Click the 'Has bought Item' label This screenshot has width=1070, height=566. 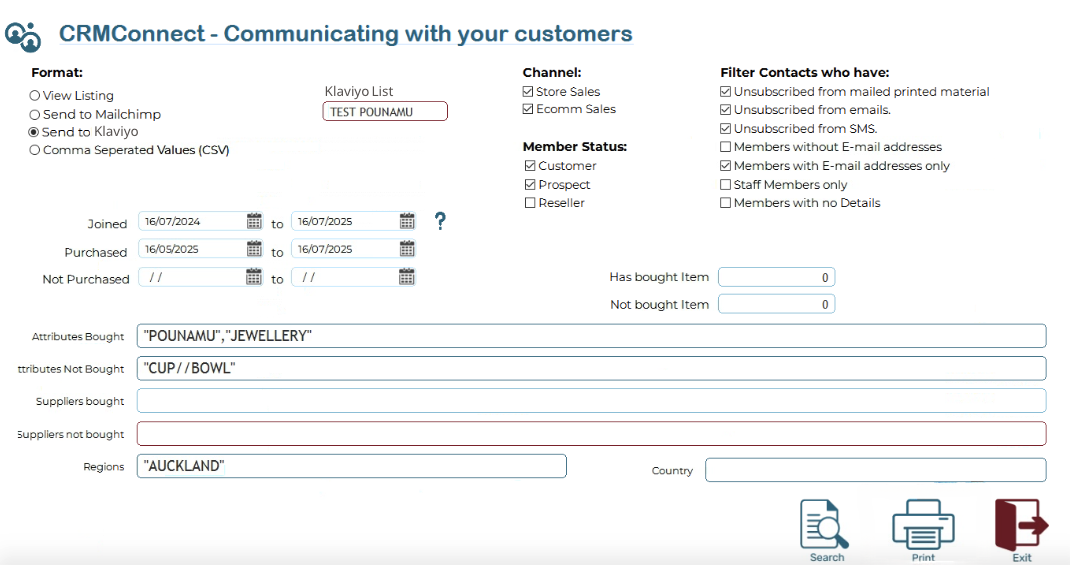pos(659,277)
